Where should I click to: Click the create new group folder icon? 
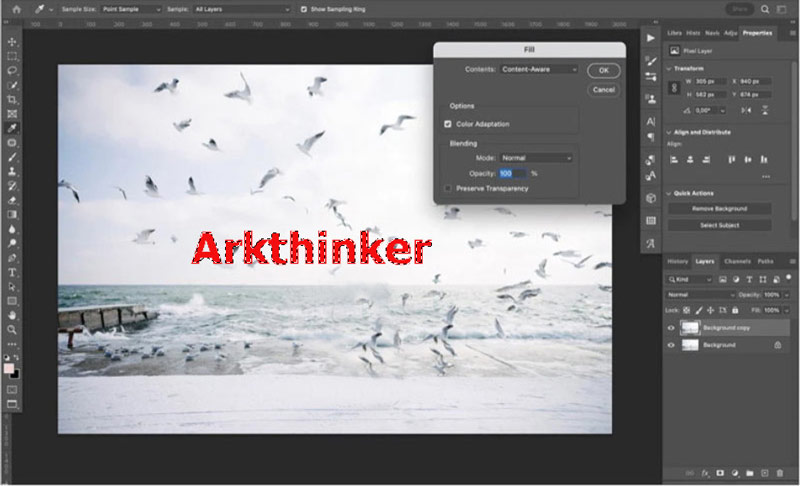[749, 473]
